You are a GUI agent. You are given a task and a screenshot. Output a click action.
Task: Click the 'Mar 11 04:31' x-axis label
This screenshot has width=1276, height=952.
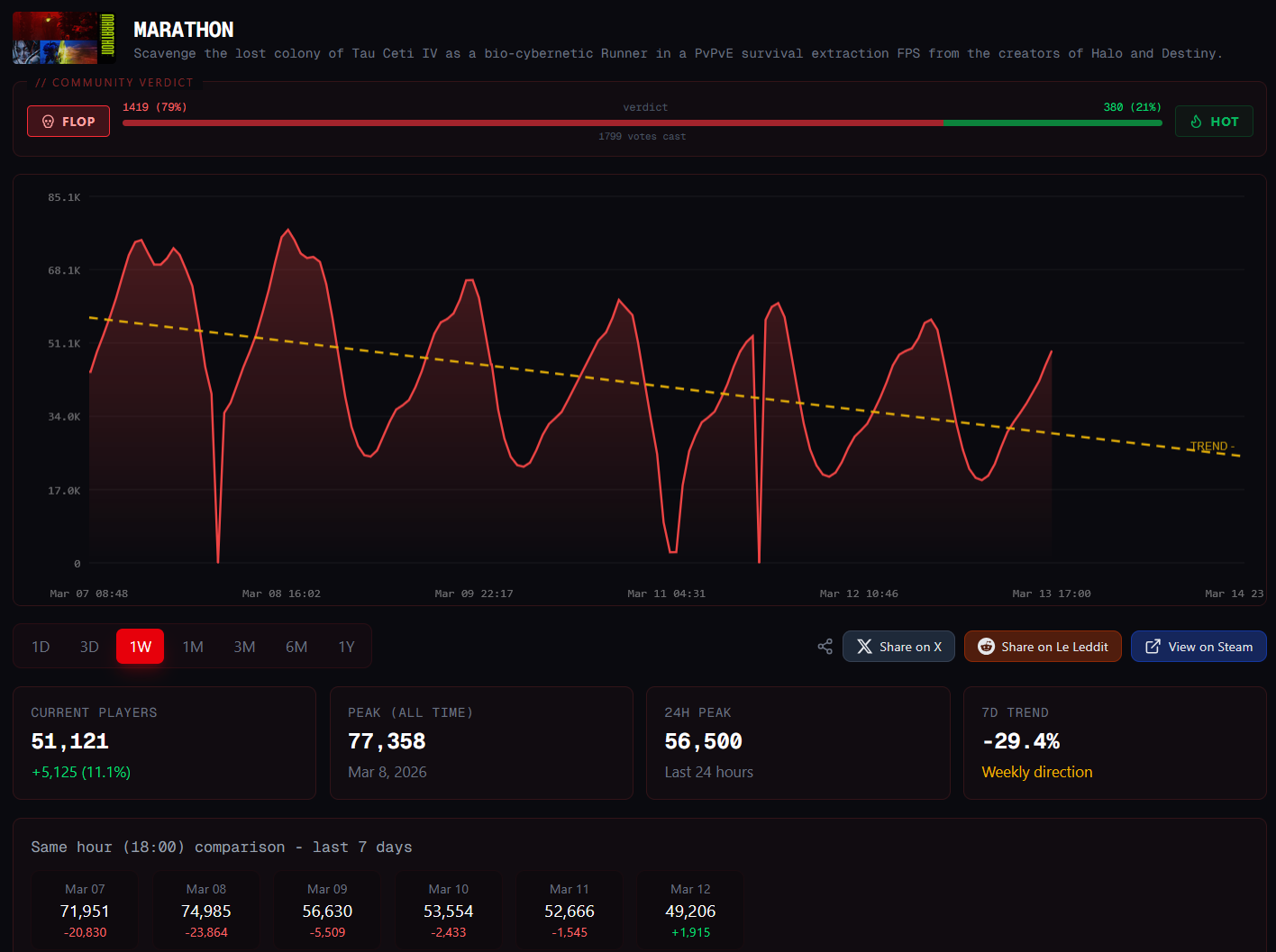667,594
